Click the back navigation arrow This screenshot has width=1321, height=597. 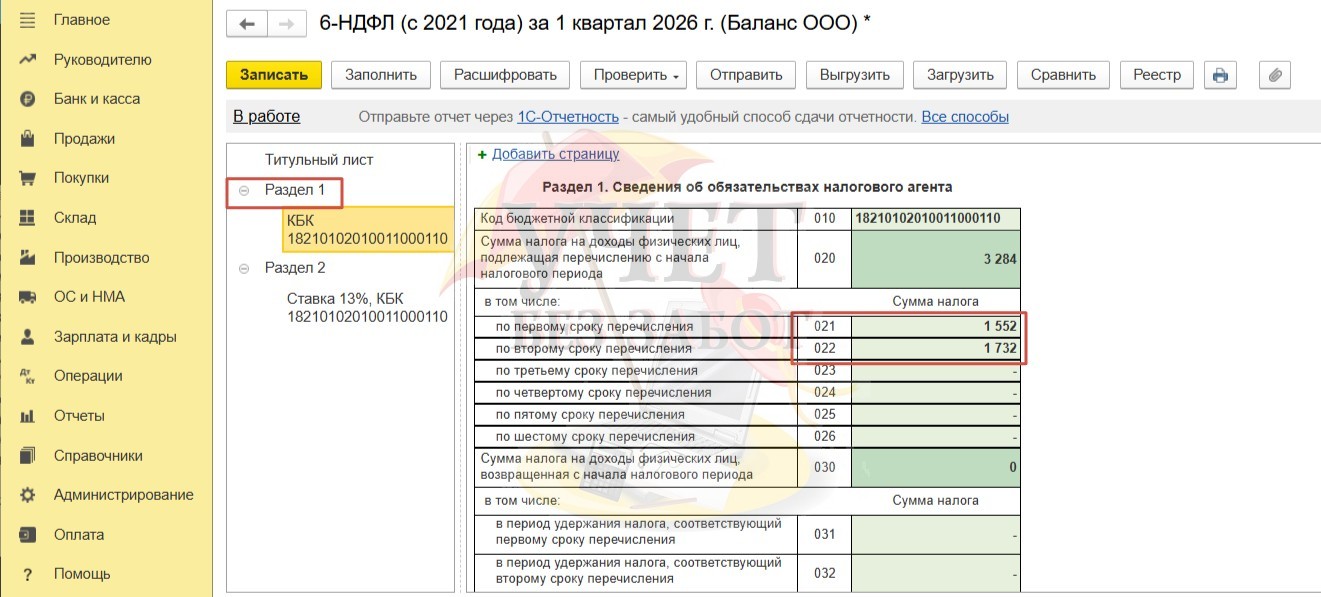click(247, 24)
